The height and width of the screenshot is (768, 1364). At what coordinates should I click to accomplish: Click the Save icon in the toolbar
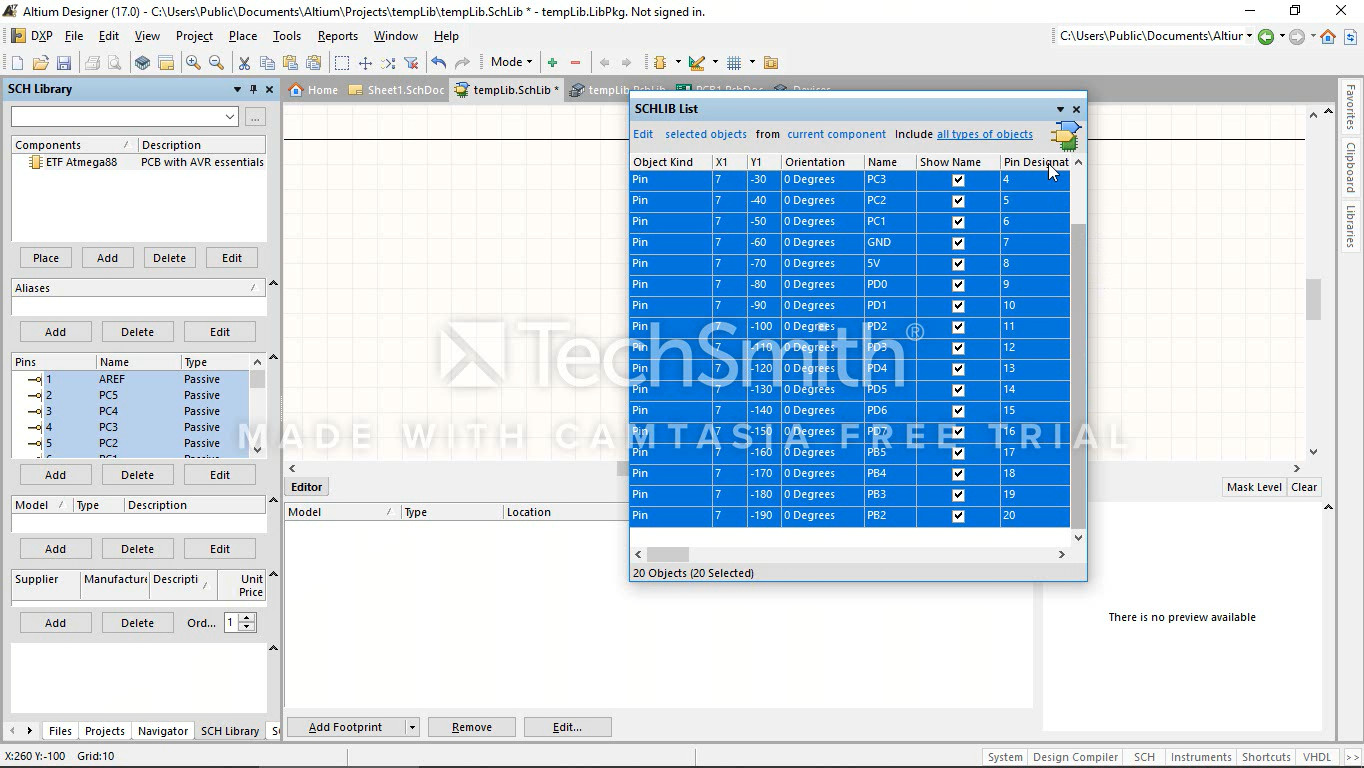point(64,63)
